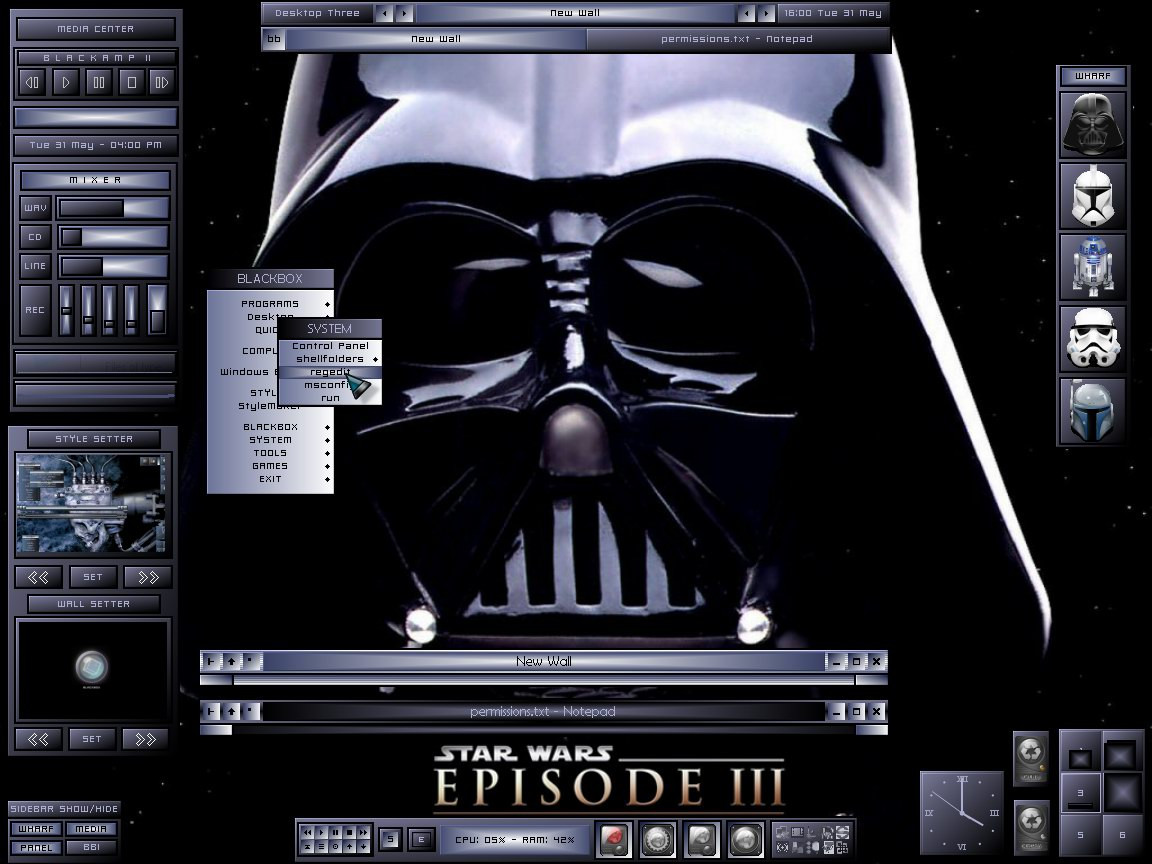
Task: Toggle MEDIA visibility in sidebar show/hide
Action: pyautogui.click(x=91, y=829)
